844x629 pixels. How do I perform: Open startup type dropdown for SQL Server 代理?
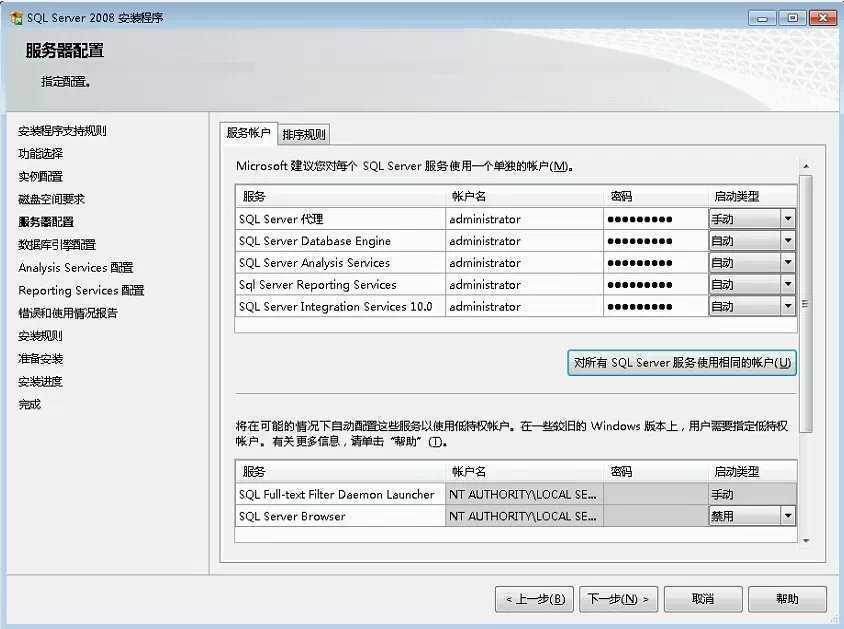787,219
